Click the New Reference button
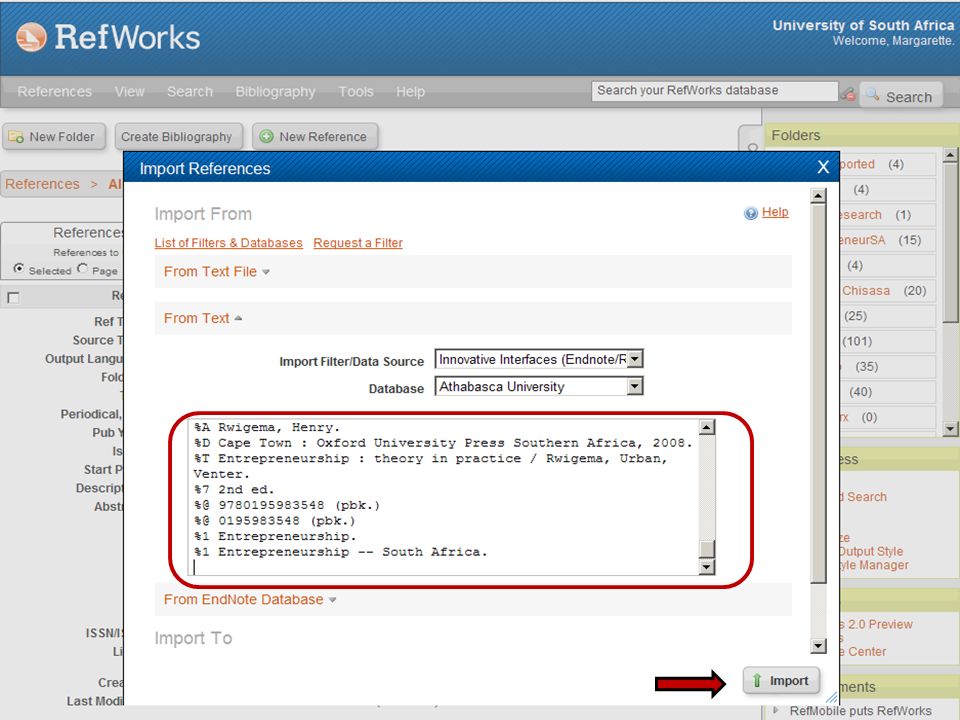This screenshot has height=720, width=960. tap(315, 137)
